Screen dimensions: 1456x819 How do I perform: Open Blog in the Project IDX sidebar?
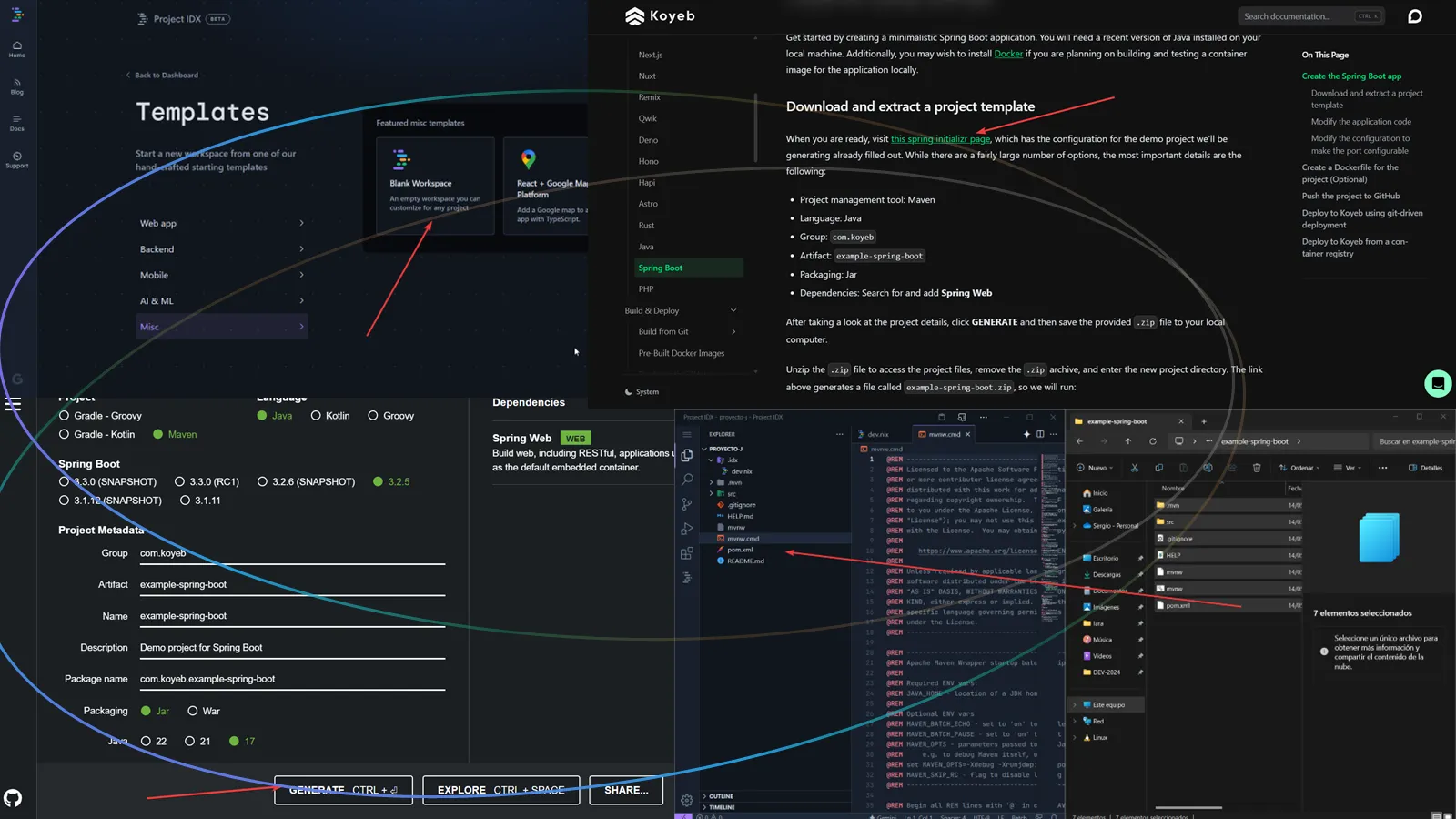click(17, 86)
